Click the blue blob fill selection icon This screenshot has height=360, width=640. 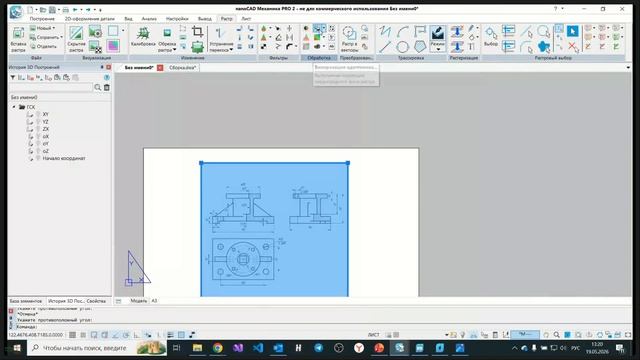coord(544,47)
